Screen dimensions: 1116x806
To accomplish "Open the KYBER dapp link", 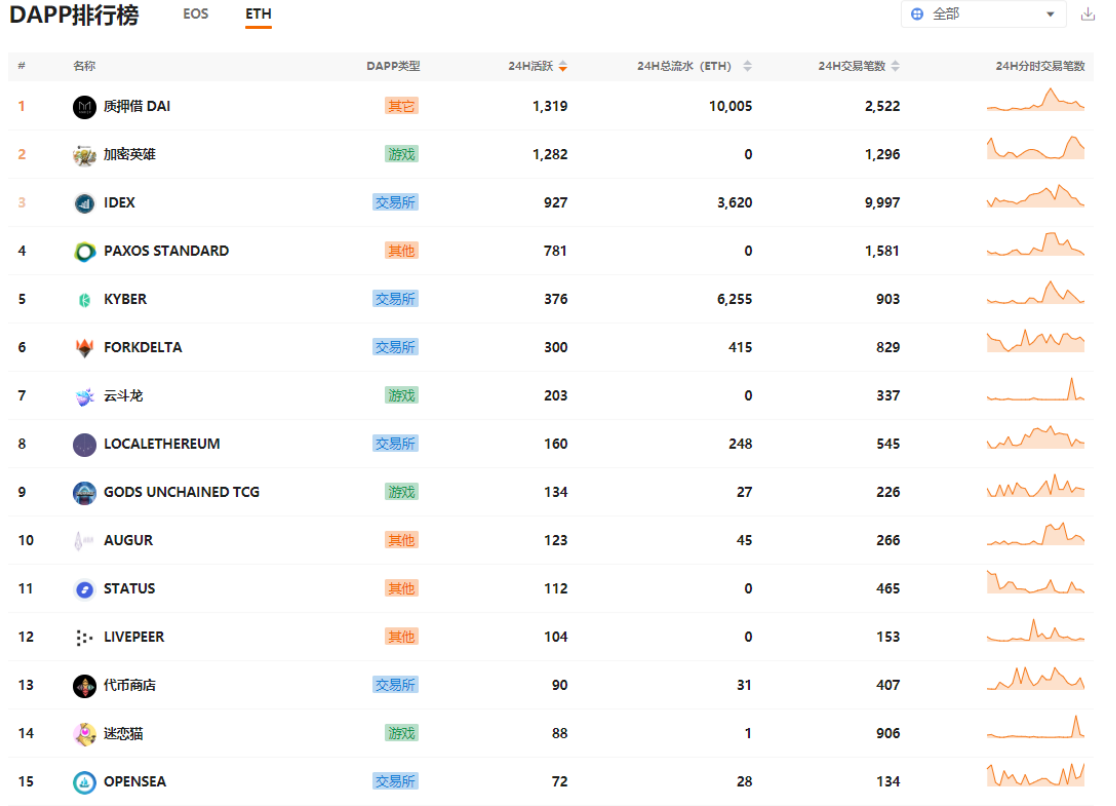I will pyautogui.click(x=125, y=300).
